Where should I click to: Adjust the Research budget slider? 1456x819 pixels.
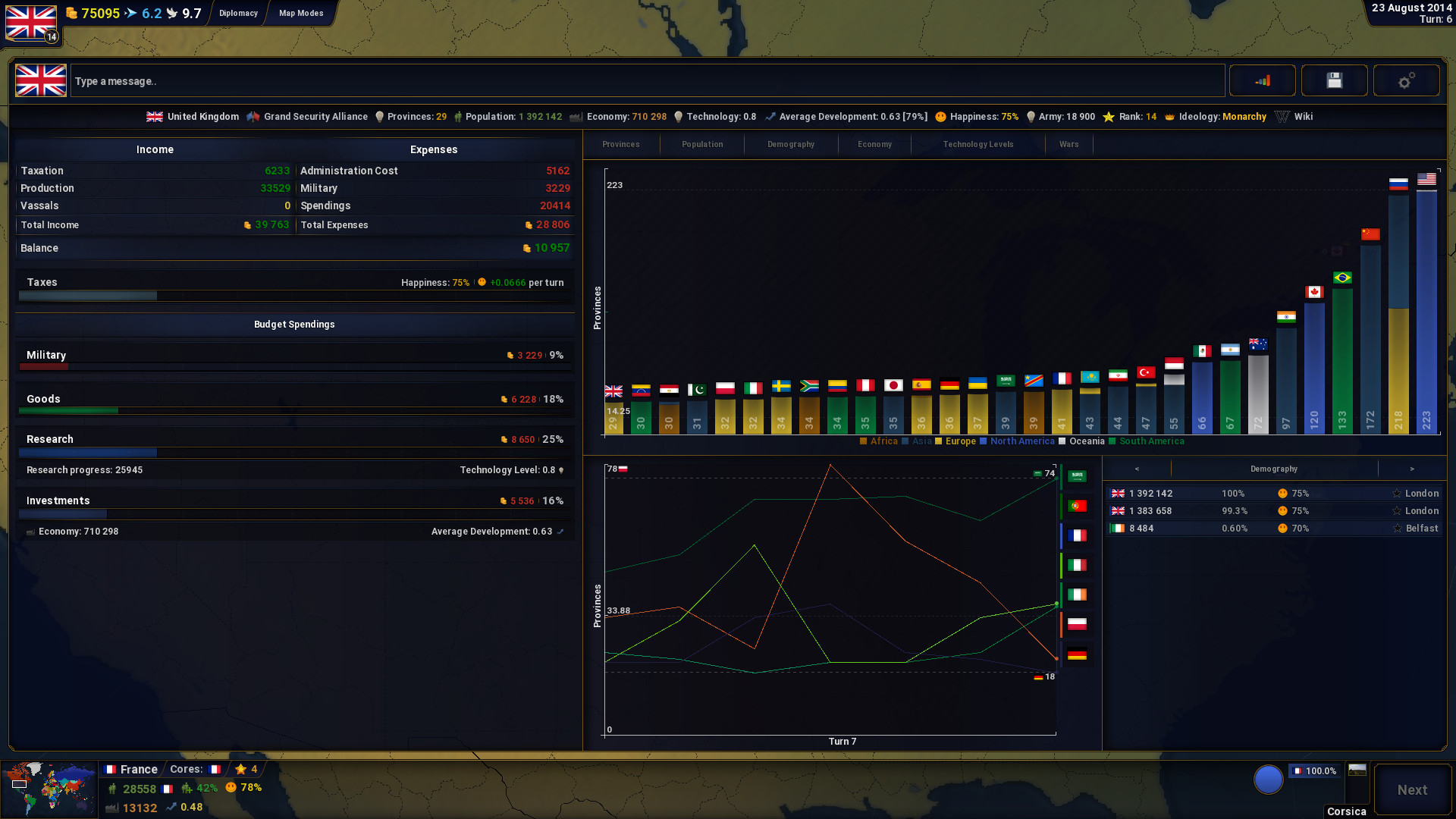pyautogui.click(x=157, y=453)
